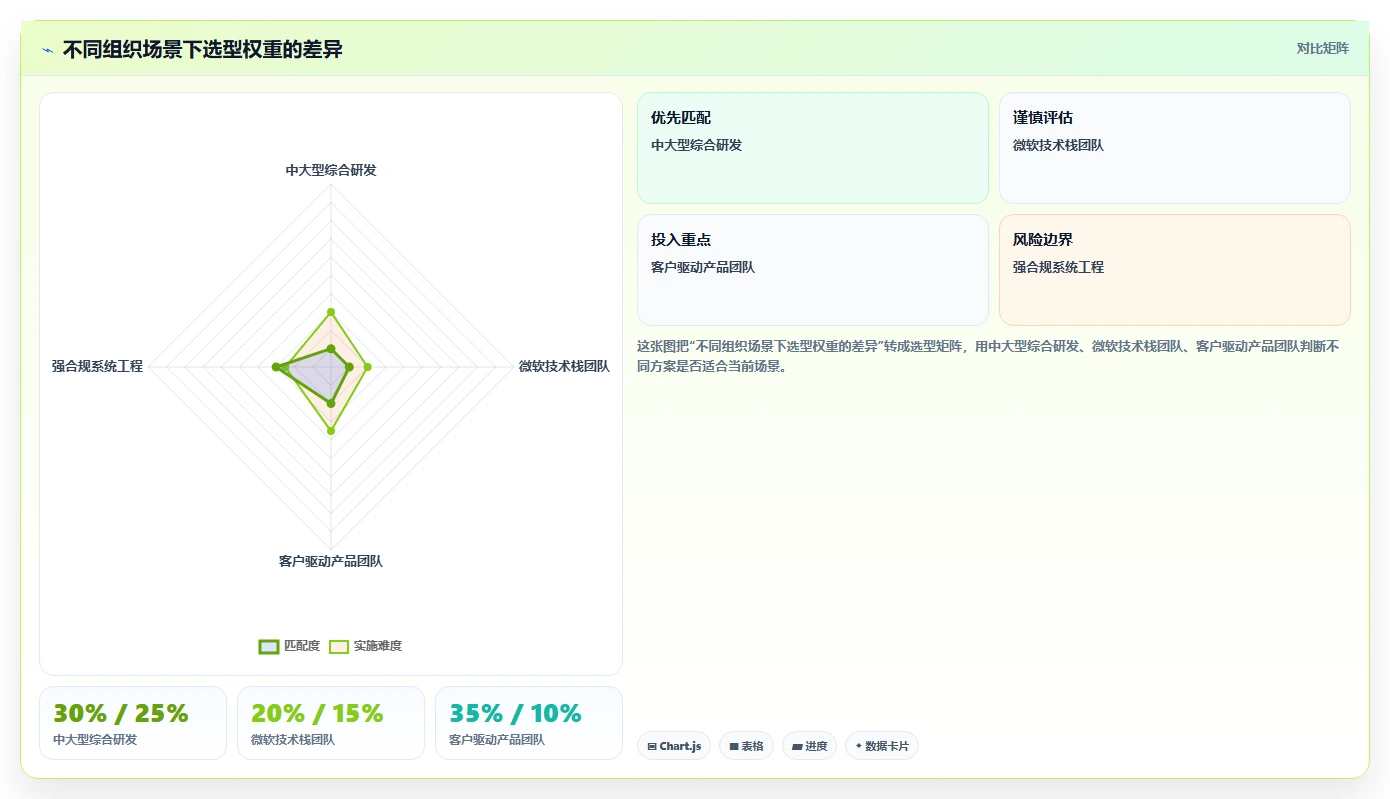Viewport: 1390px width, 799px height.
Task: Toggle the 实施难度 legend item
Action: 366,646
